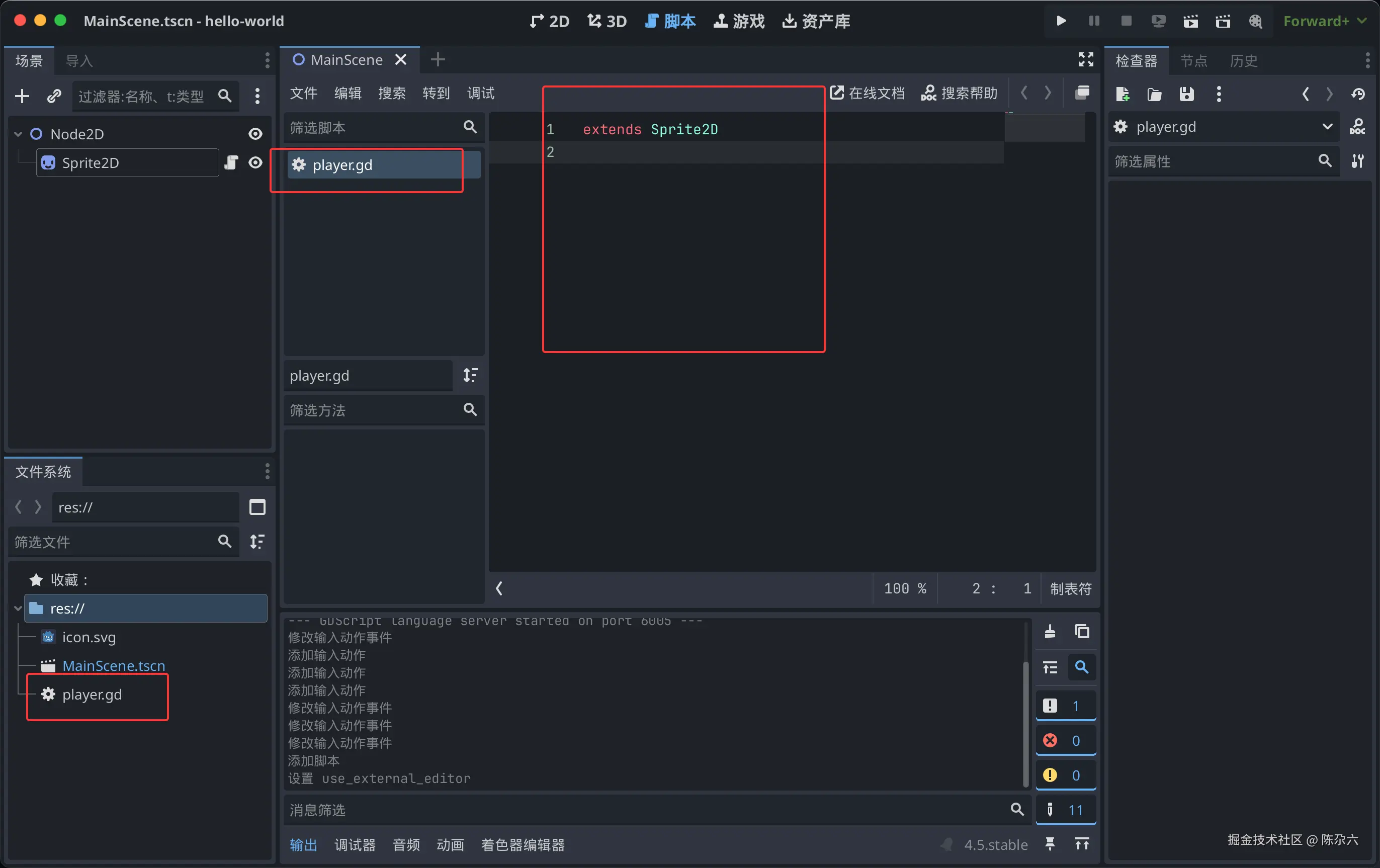Viewport: 1380px width, 868px height.
Task: Switch to the 2D workspace
Action: click(x=549, y=21)
